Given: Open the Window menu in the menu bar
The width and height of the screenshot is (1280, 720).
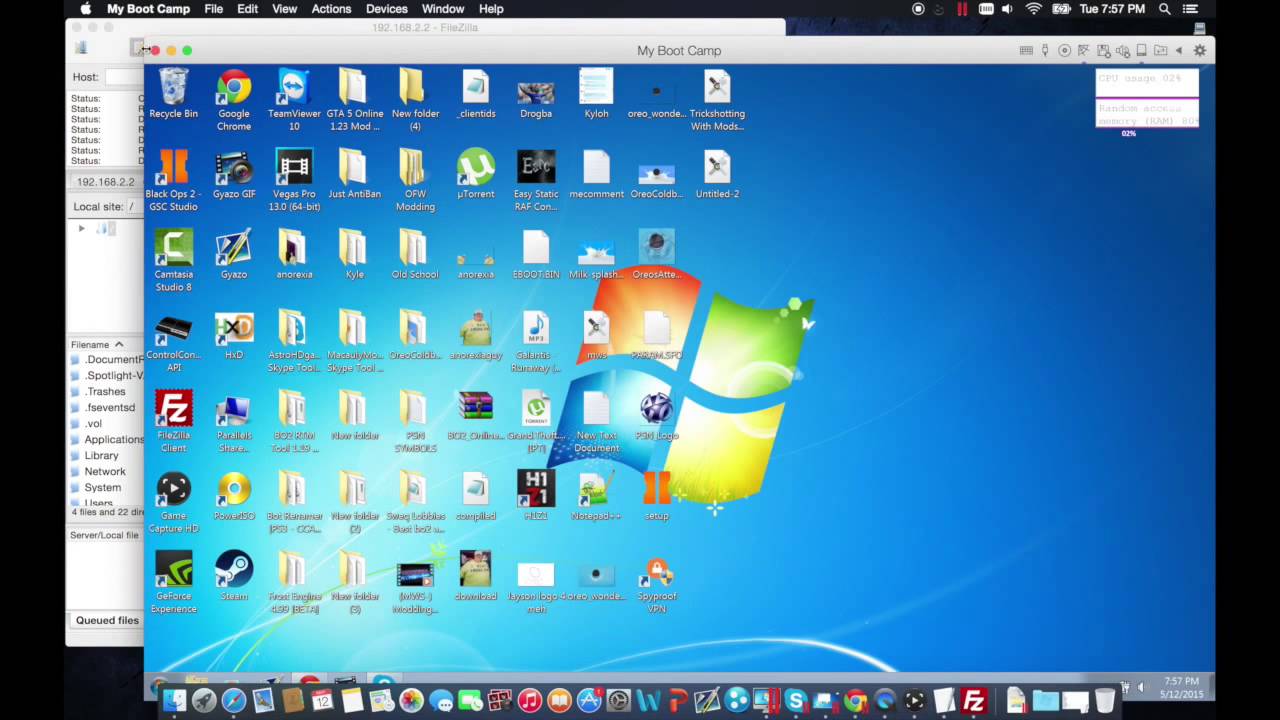Looking at the screenshot, I should pos(443,9).
